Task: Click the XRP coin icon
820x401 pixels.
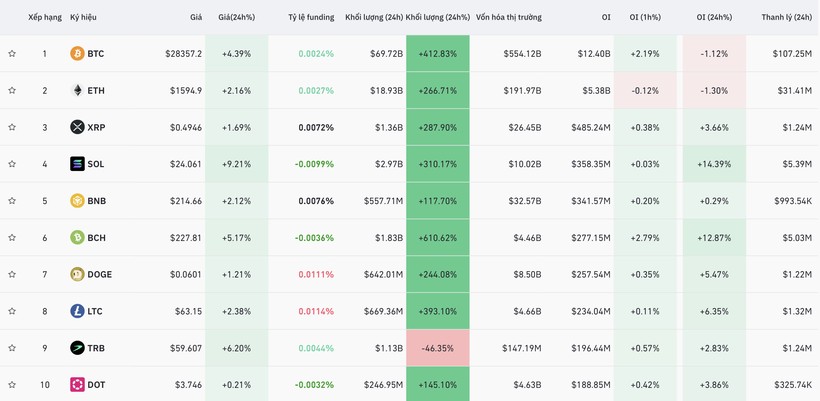Action: (x=77, y=127)
